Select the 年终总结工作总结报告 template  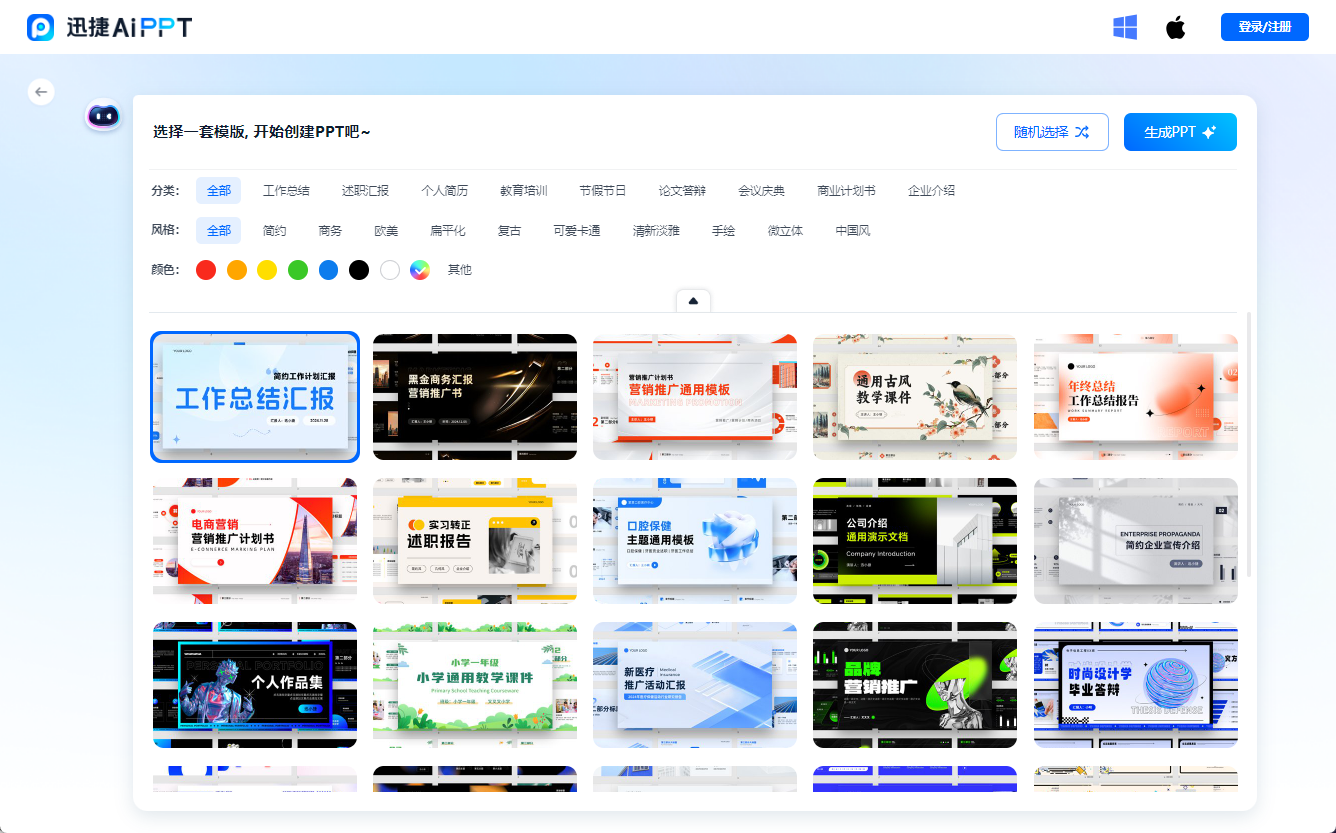pos(1136,397)
